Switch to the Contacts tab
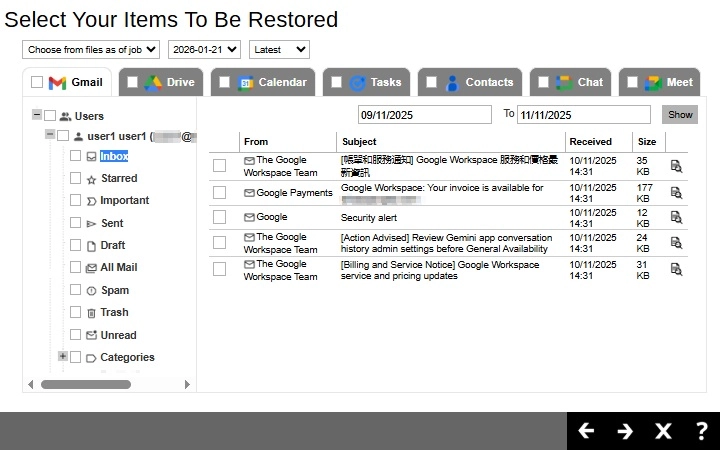This screenshot has height=450, width=720. click(470, 82)
